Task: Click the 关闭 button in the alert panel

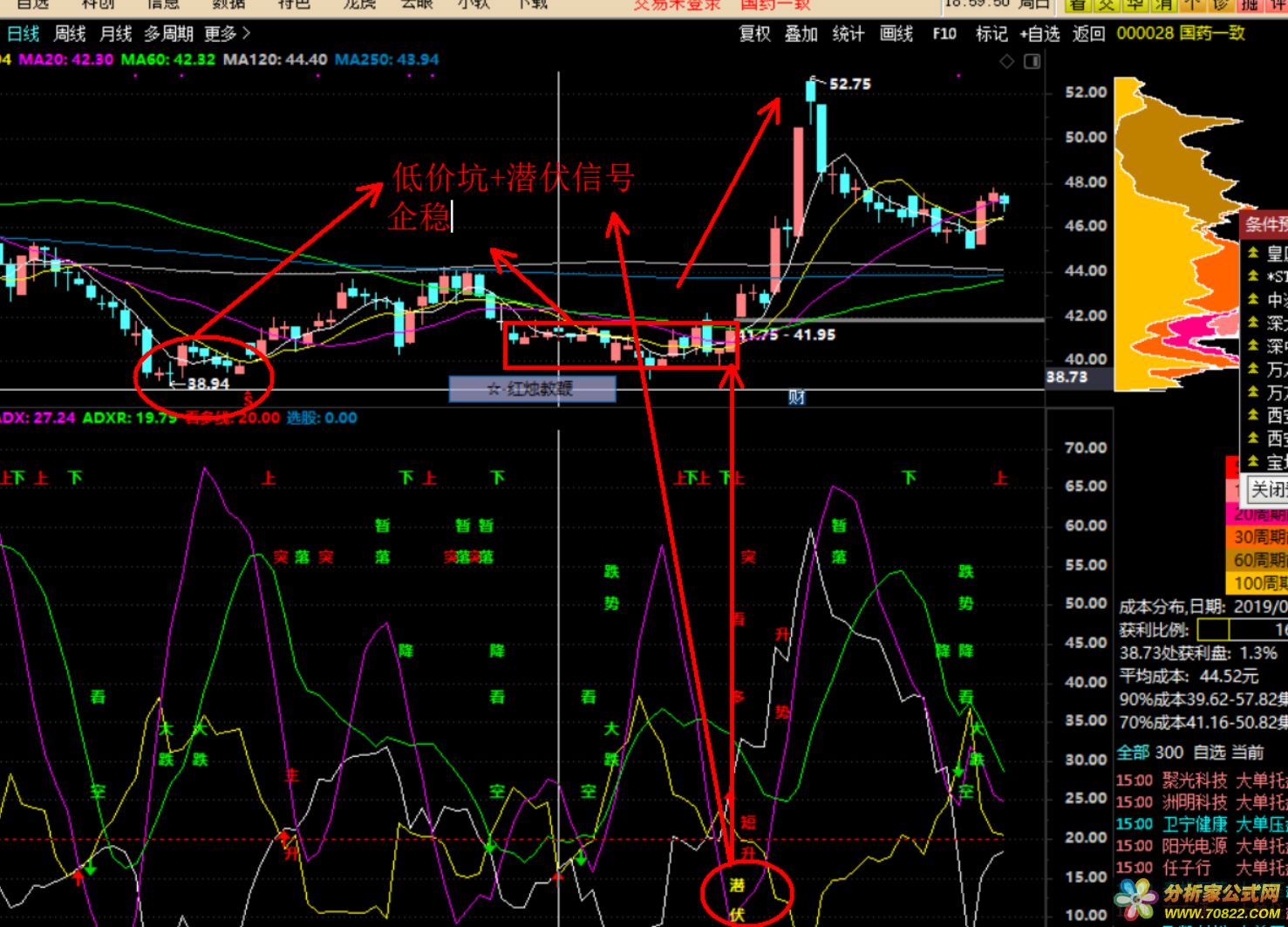Action: 1267,490
